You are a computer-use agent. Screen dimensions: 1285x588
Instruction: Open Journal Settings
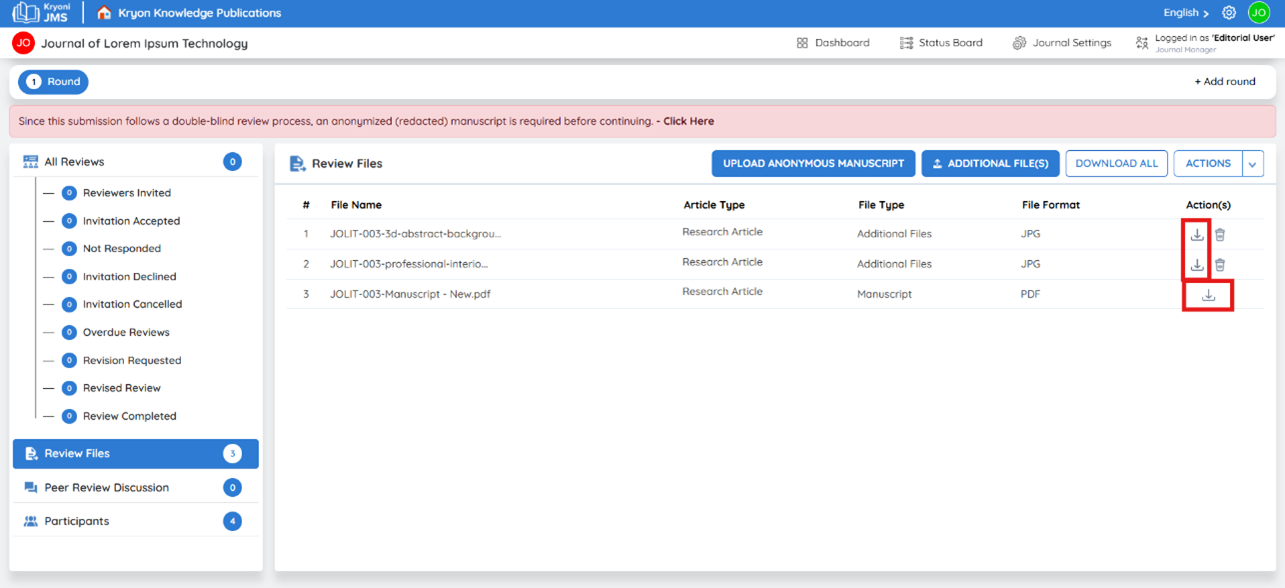1062,43
